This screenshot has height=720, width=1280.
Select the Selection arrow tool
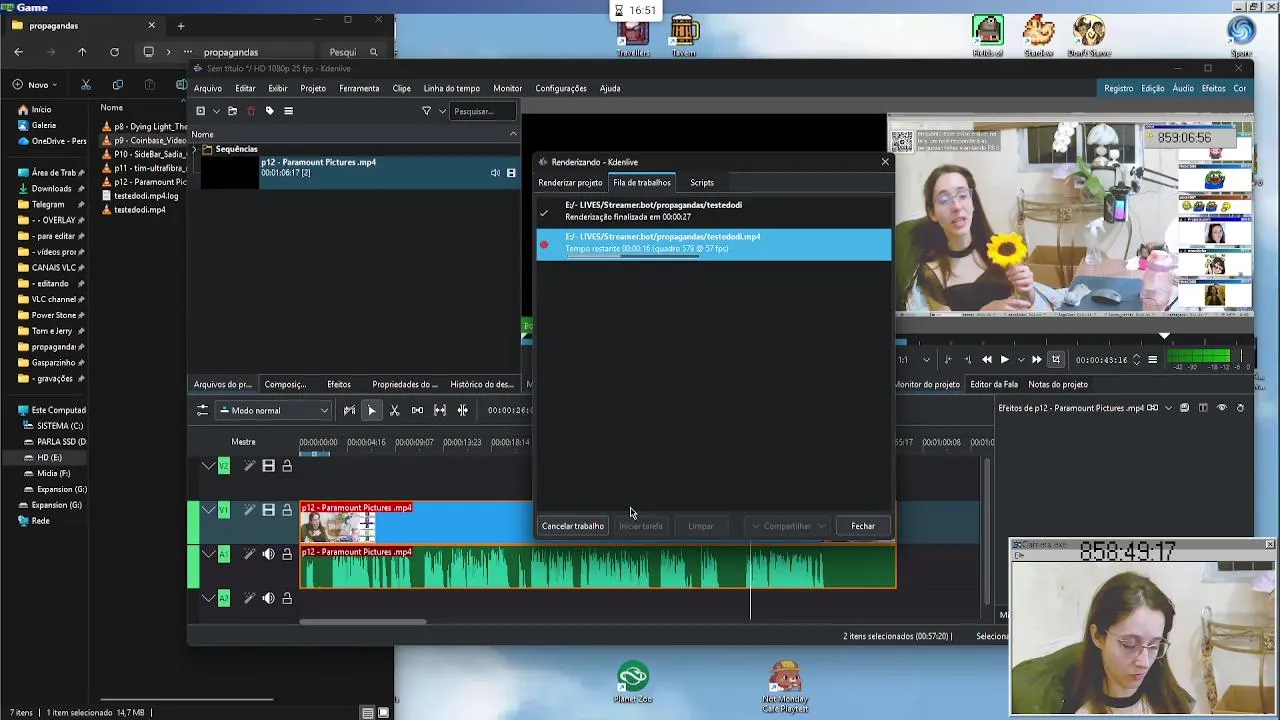(371, 410)
